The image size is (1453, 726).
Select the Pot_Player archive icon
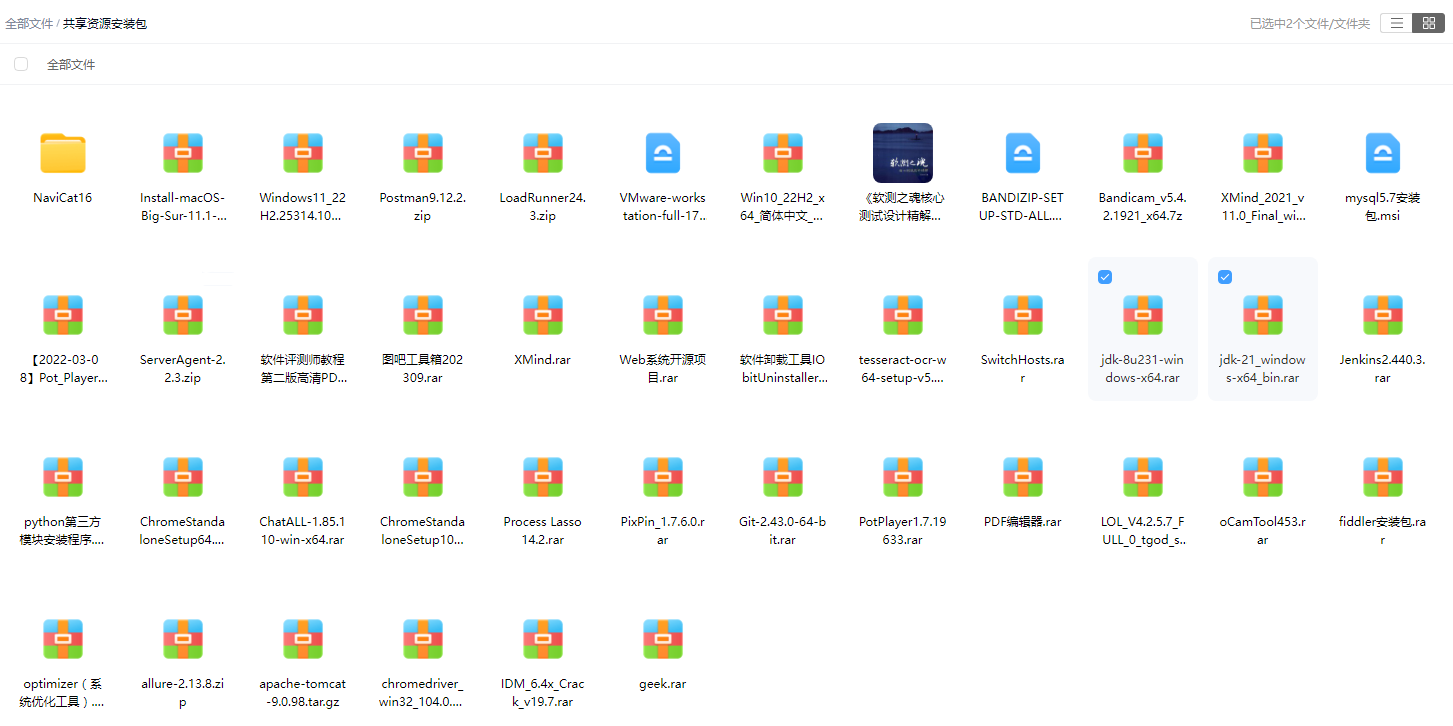(62, 315)
